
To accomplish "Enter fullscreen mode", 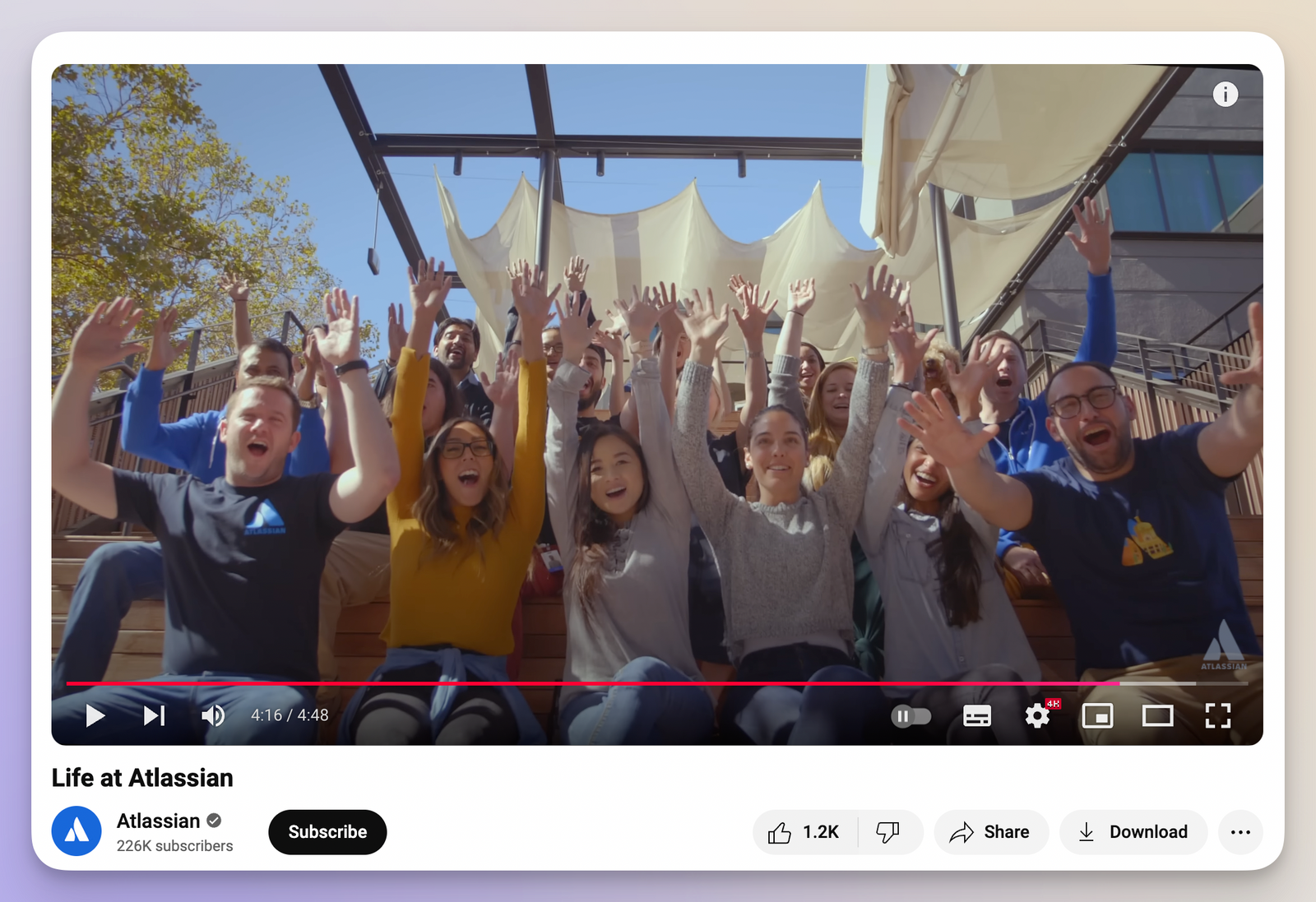I will [x=1218, y=715].
